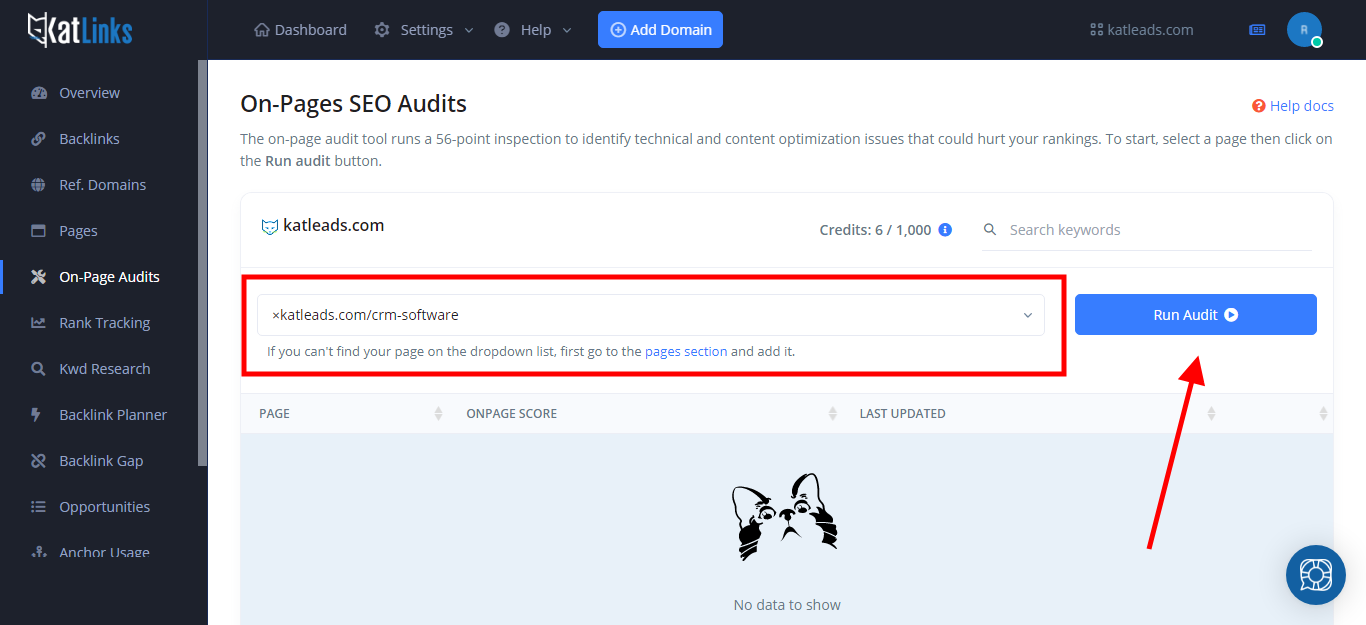Screen dimensions: 1366x625
Task: Click the Ref. Domains globe icon
Action: [x=39, y=185]
